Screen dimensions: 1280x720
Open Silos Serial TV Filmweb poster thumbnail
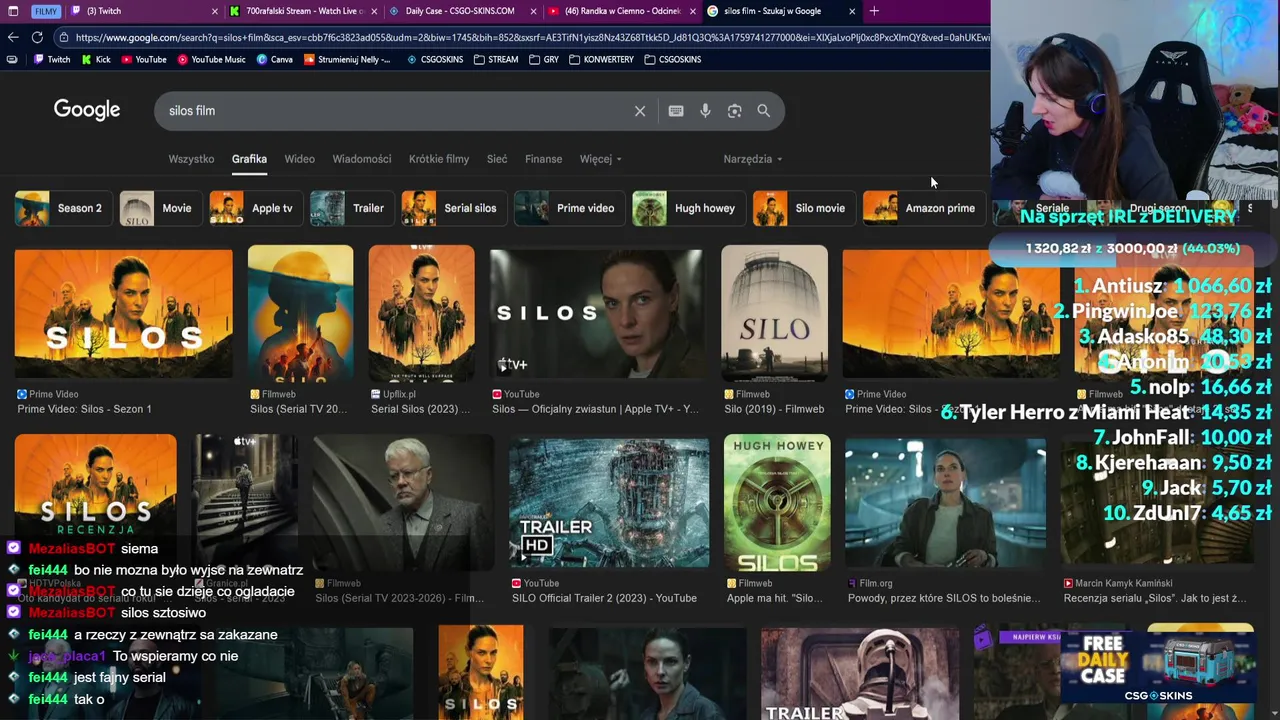300,314
